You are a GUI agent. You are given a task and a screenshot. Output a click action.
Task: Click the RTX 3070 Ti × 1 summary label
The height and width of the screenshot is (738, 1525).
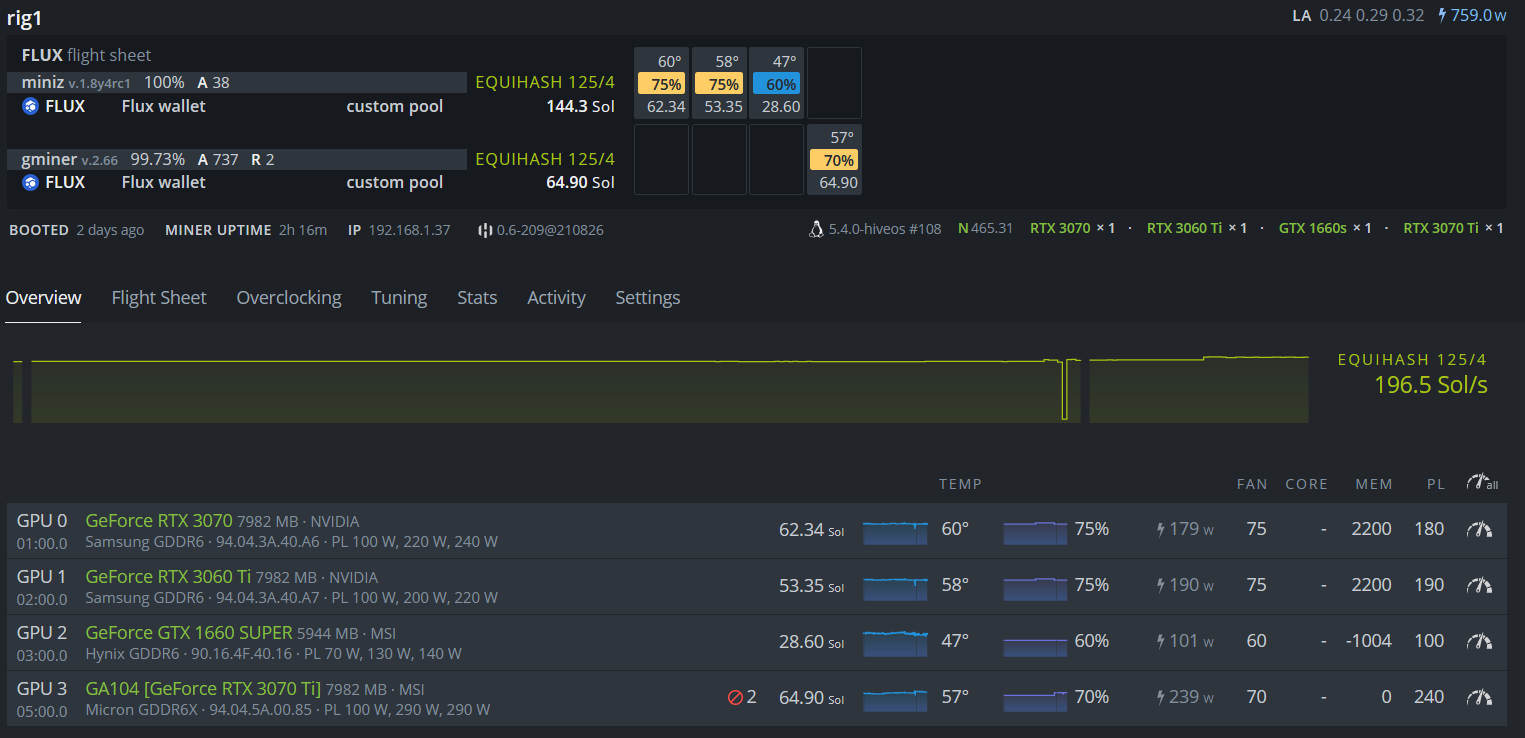pyautogui.click(x=1453, y=229)
